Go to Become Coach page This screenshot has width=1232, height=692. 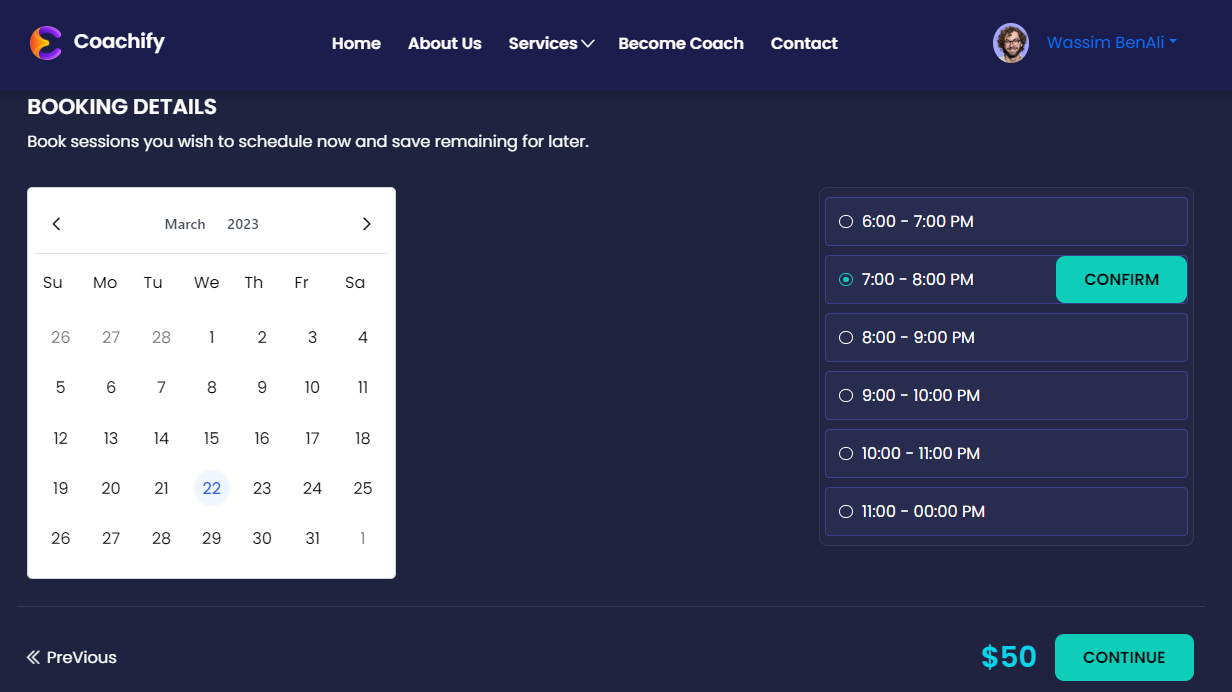680,43
